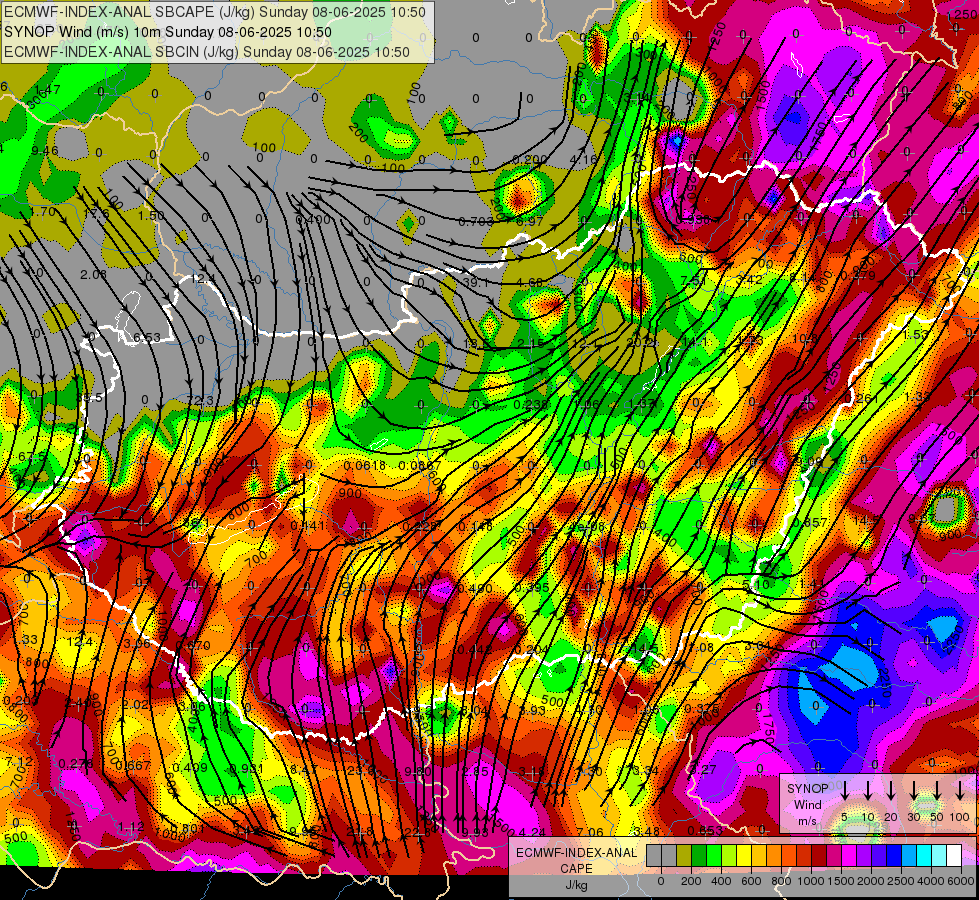Click the pure blue CAPE legend swatch
Screen dimensions: 979x900
click(894, 856)
